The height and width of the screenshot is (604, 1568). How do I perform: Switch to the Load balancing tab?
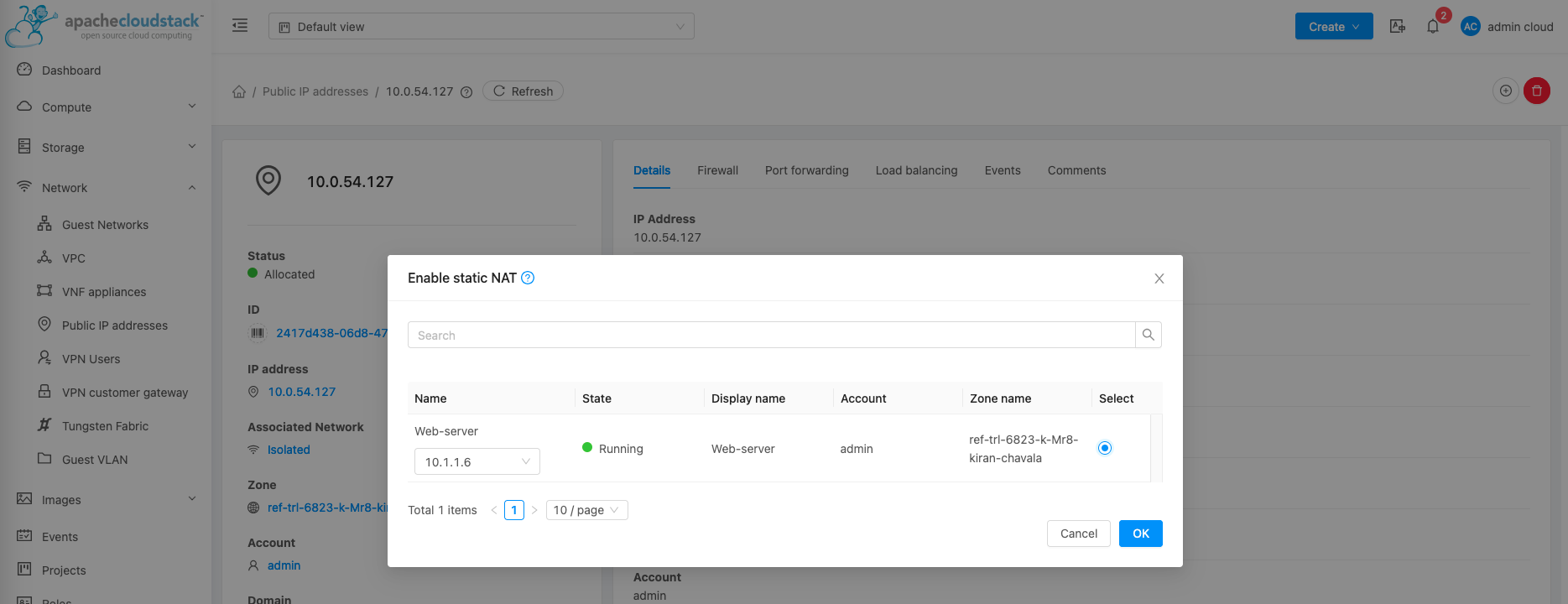(916, 170)
